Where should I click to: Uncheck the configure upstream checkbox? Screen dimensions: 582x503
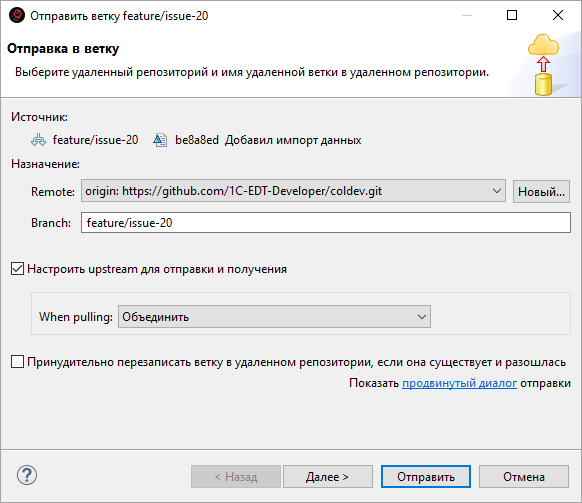[17, 269]
